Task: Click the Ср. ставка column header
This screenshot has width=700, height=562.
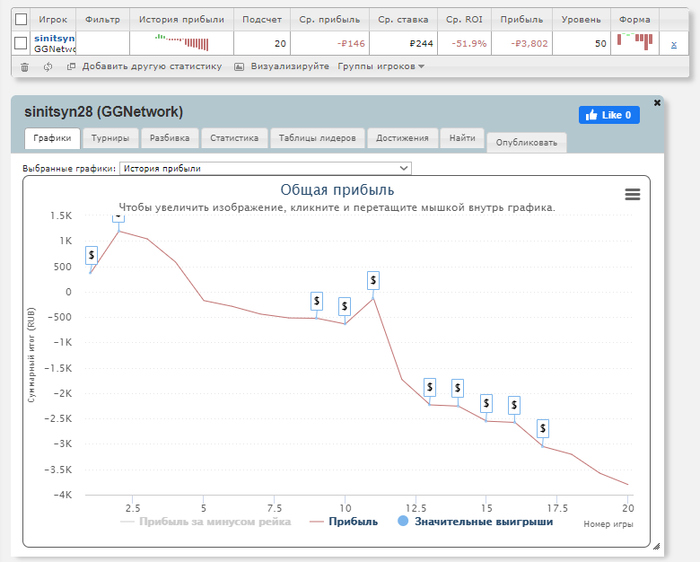Action: [x=403, y=20]
